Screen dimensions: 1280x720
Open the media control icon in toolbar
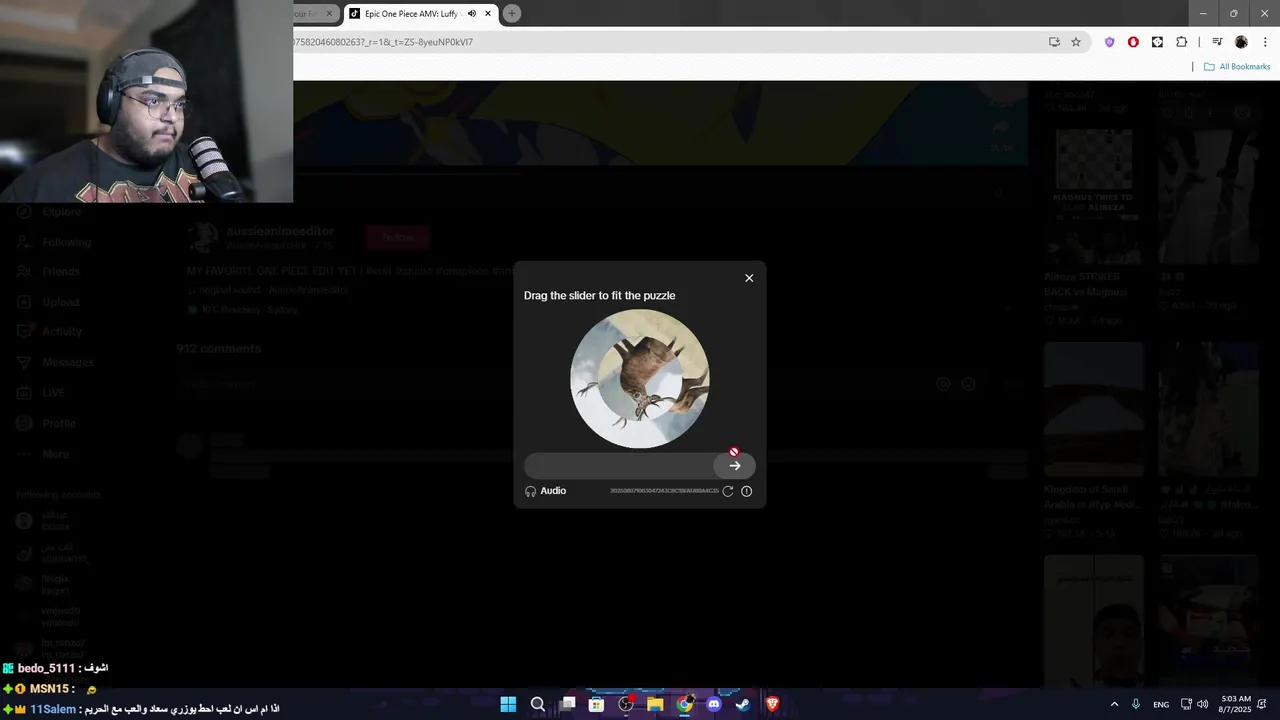(x=1217, y=42)
